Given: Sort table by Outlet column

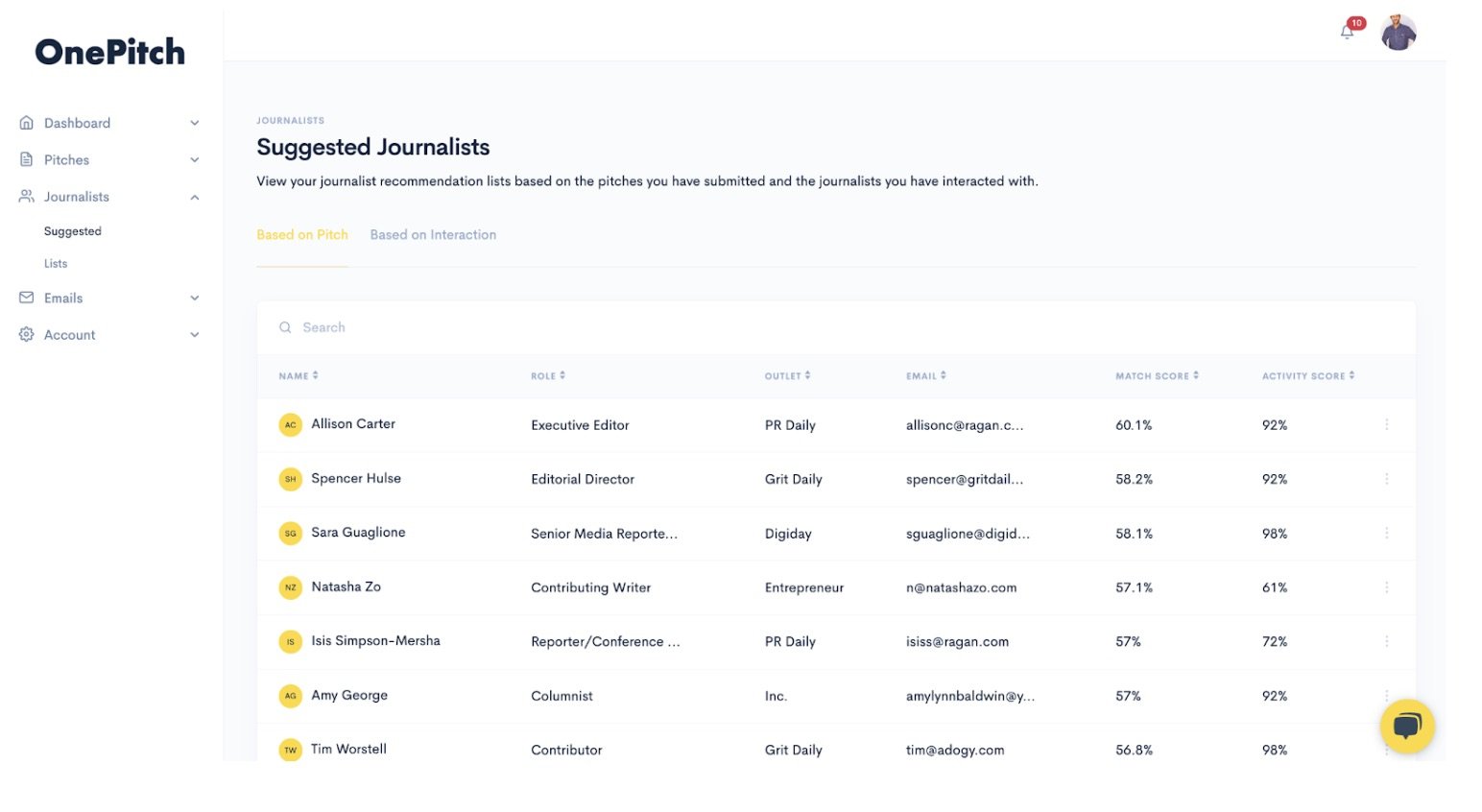Looking at the screenshot, I should [788, 376].
